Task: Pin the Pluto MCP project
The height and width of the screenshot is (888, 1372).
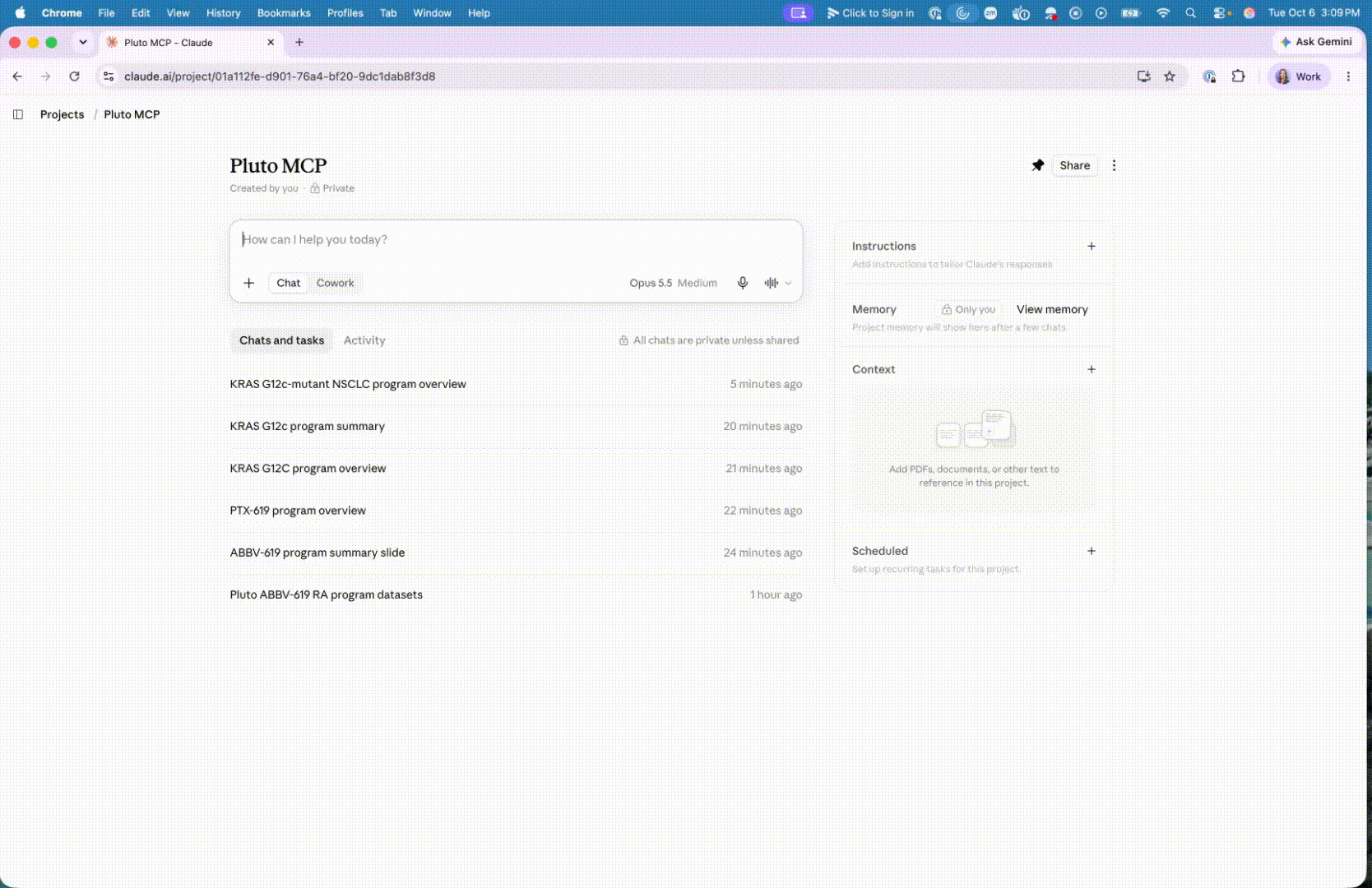Action: coord(1038,165)
